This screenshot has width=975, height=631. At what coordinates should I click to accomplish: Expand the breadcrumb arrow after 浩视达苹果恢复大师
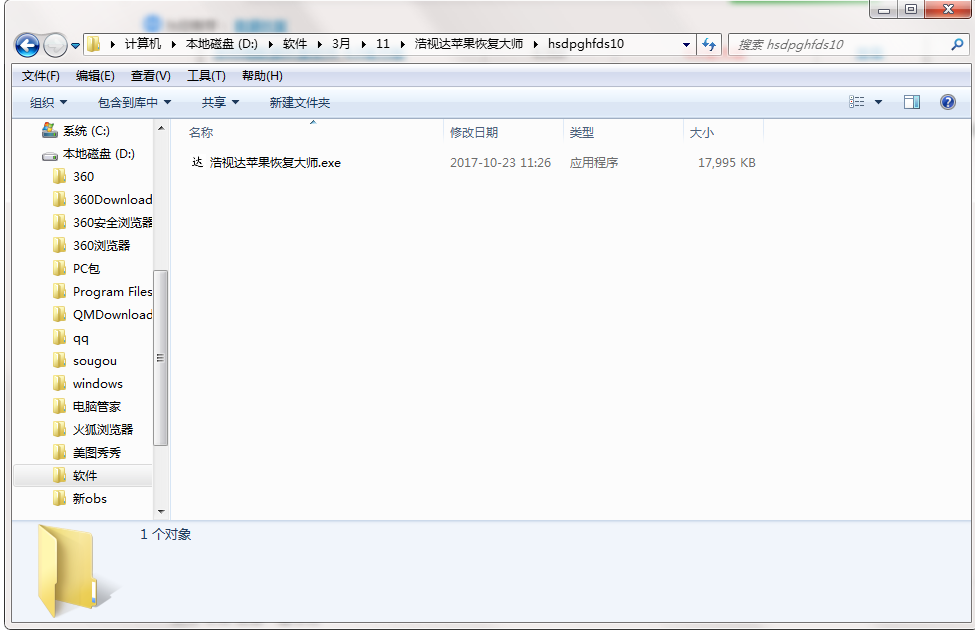tap(535, 44)
